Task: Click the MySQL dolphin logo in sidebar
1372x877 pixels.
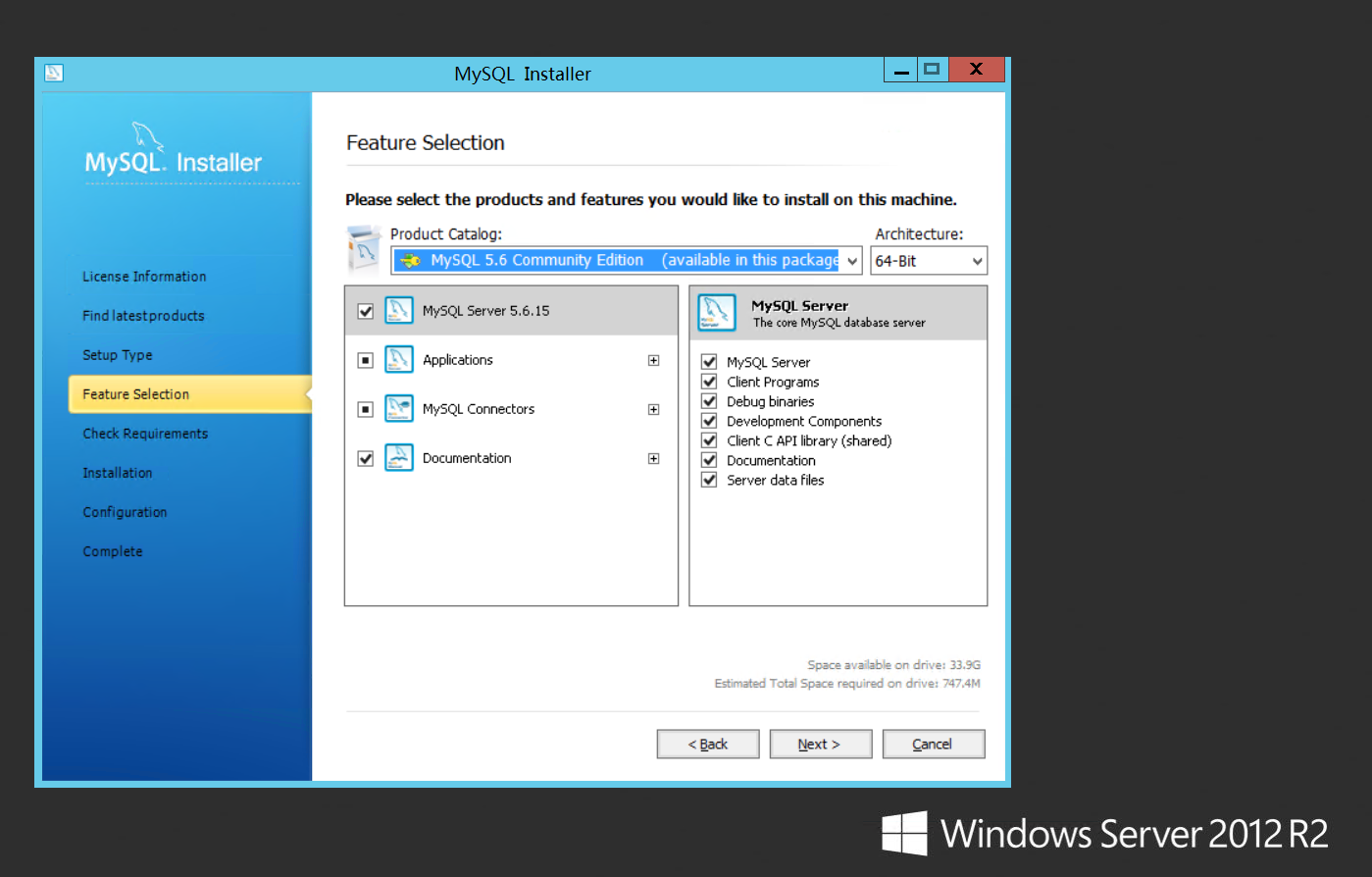Action: pos(148,136)
